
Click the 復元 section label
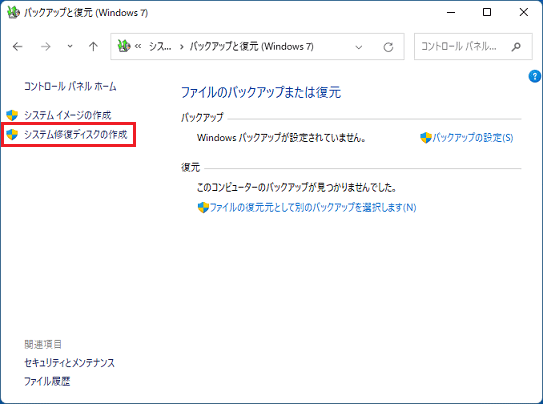(190, 167)
